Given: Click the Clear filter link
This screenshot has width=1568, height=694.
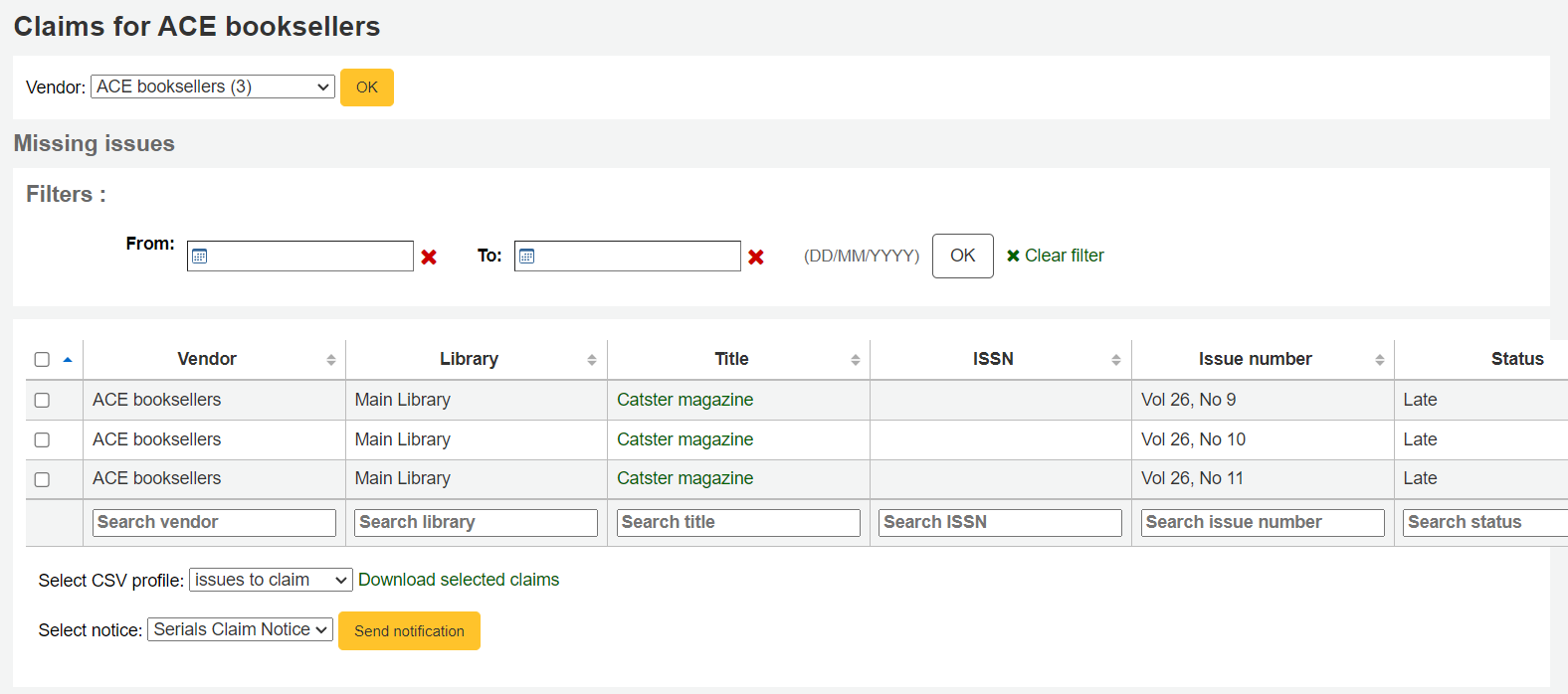Looking at the screenshot, I should coord(1056,256).
